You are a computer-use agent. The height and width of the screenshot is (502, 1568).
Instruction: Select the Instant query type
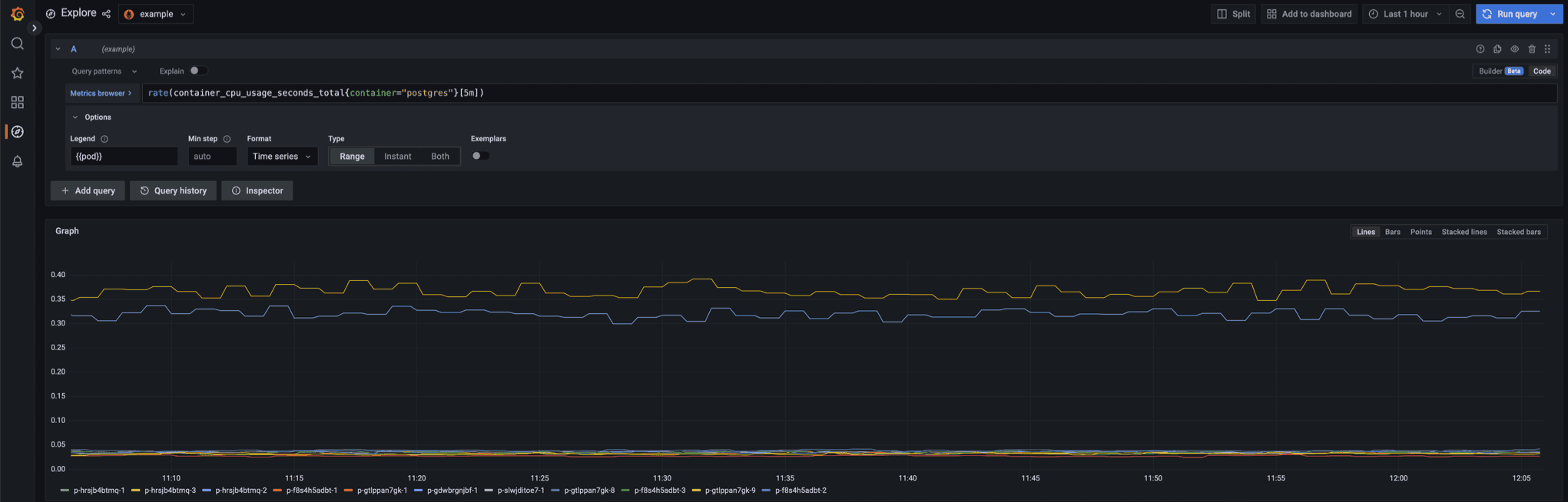point(397,157)
